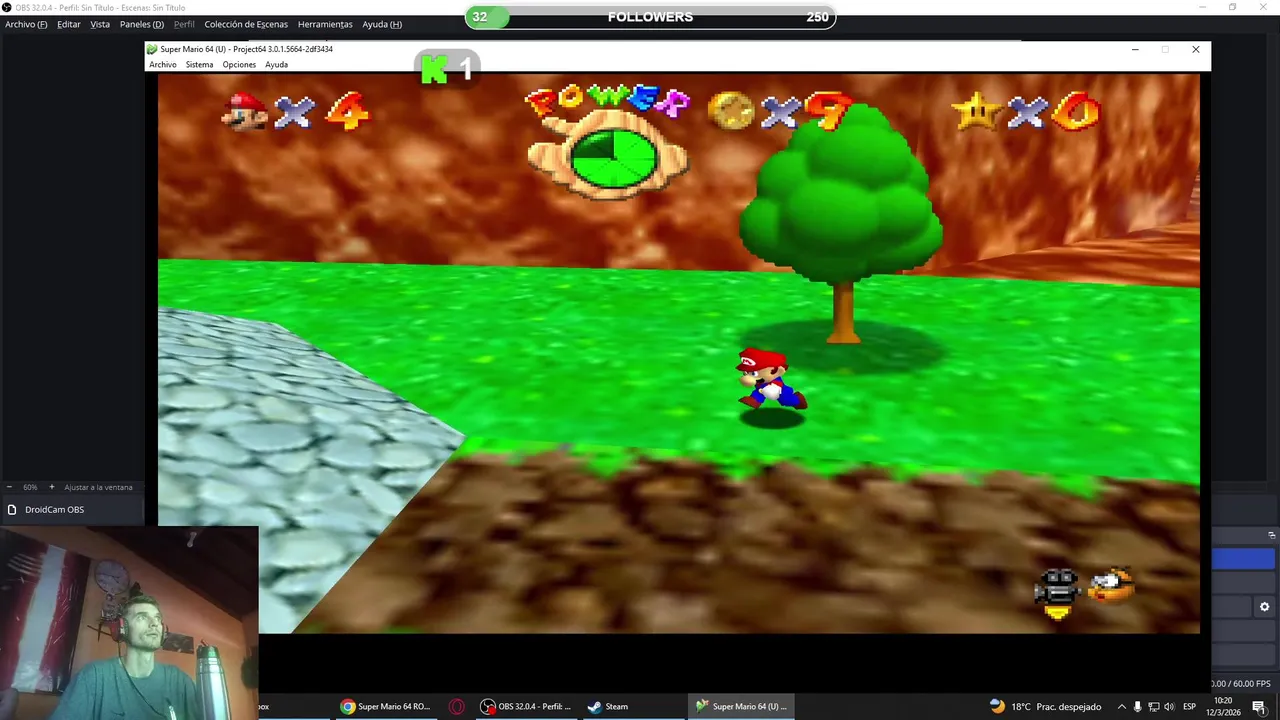Click the 60% zoom value
Viewport: 1280px width, 720px height.
[x=30, y=487]
